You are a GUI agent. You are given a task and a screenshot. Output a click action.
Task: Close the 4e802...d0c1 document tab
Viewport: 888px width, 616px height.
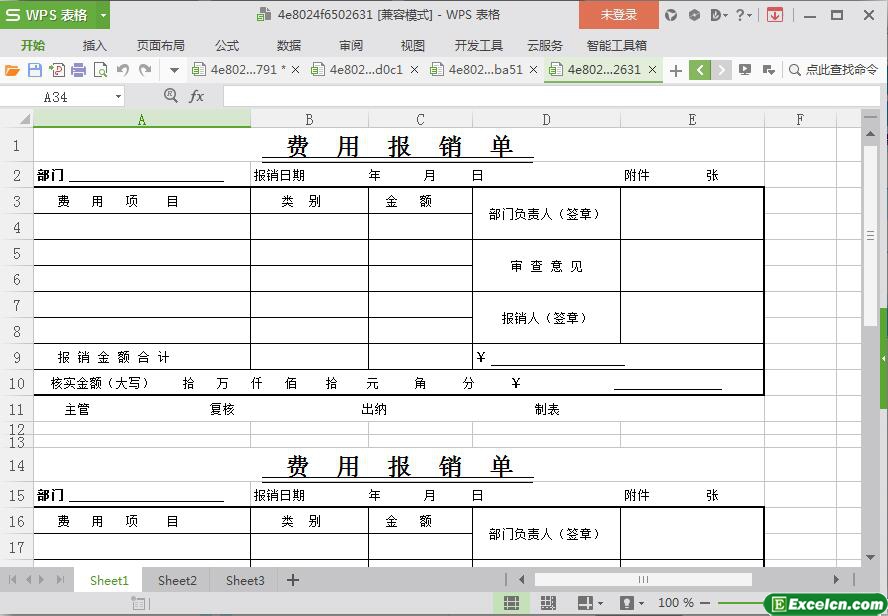415,70
